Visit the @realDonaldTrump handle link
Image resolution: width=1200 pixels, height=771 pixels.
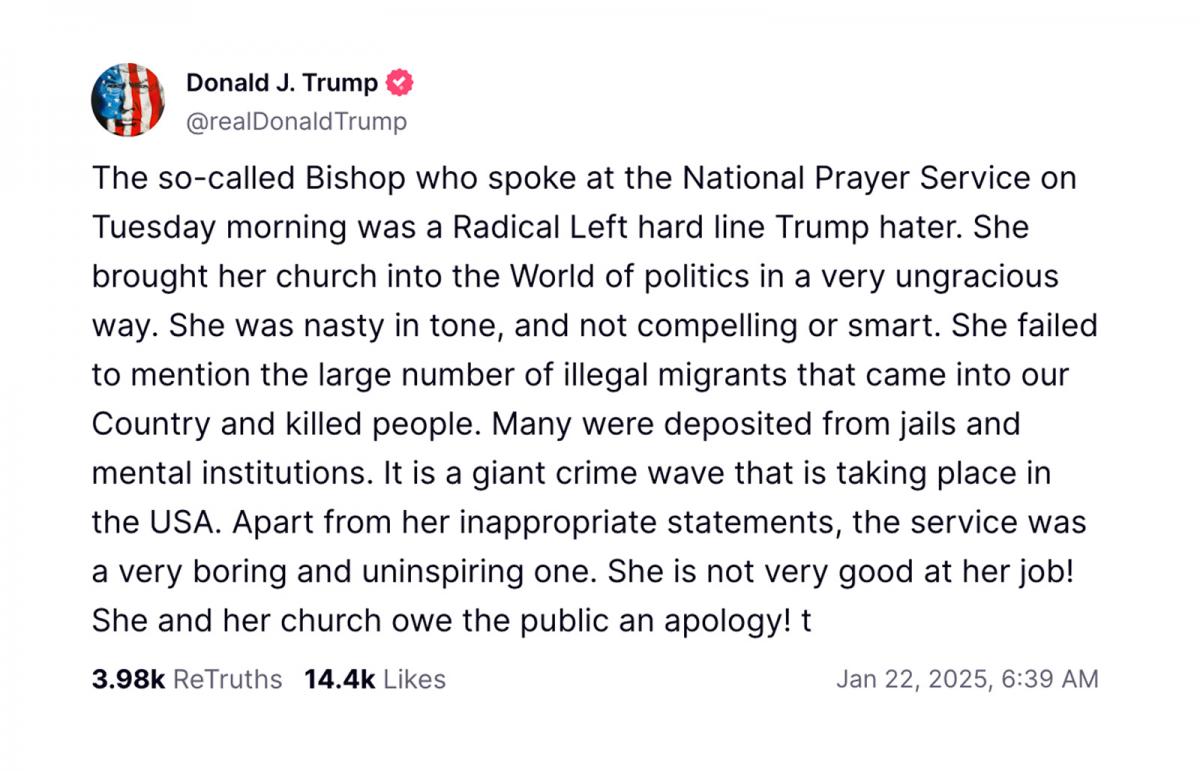297,122
